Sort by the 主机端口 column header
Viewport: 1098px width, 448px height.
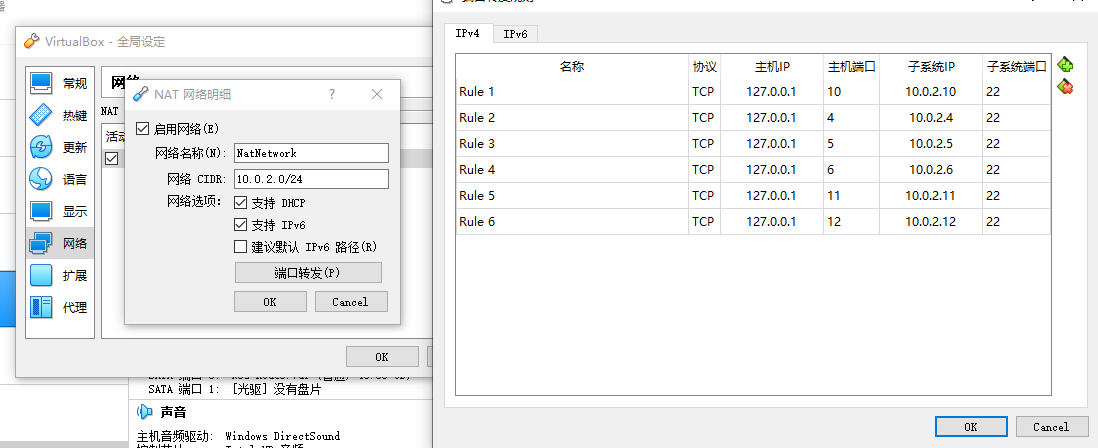(852, 66)
